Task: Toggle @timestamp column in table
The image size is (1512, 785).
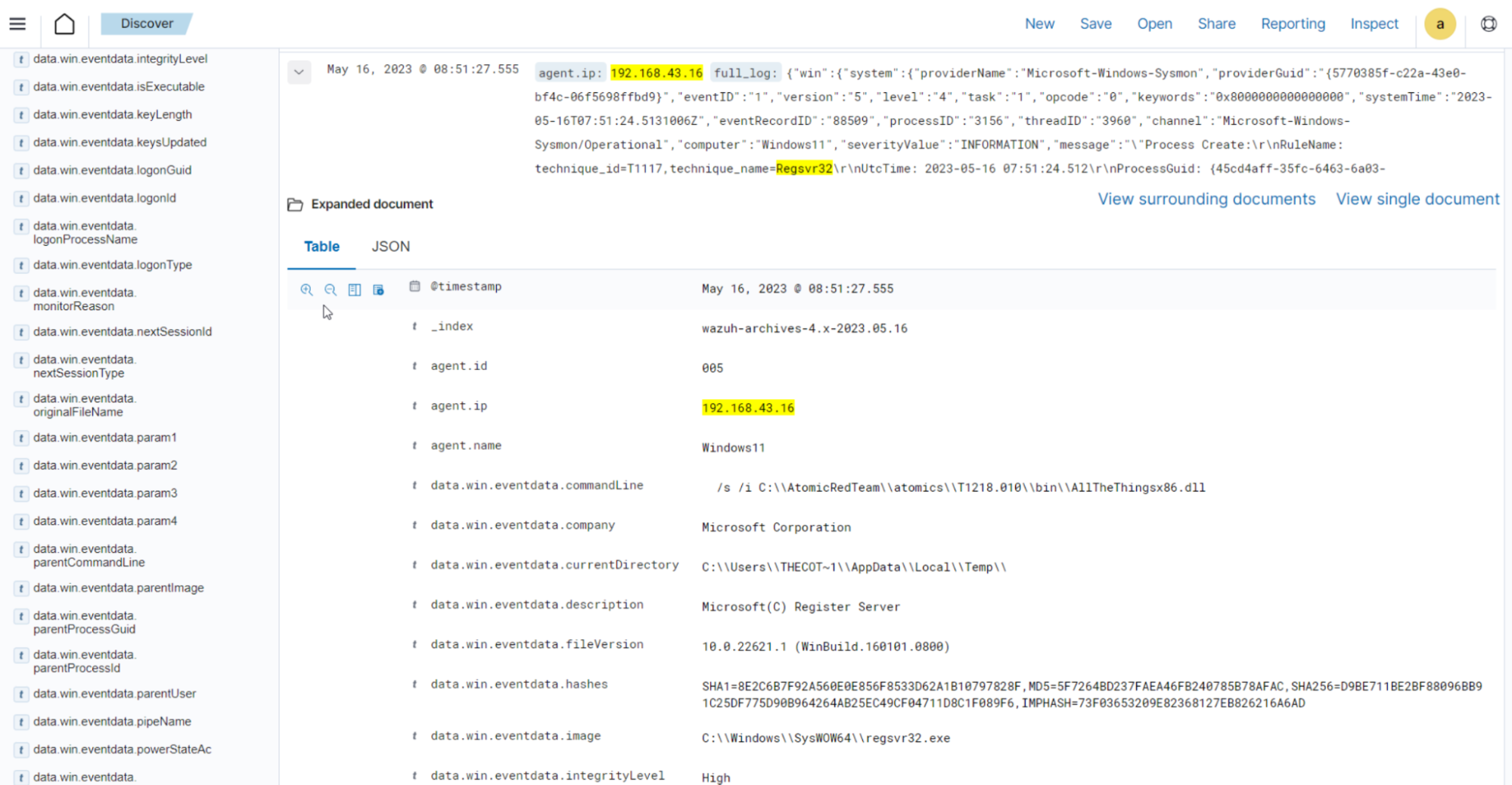Action: (355, 290)
